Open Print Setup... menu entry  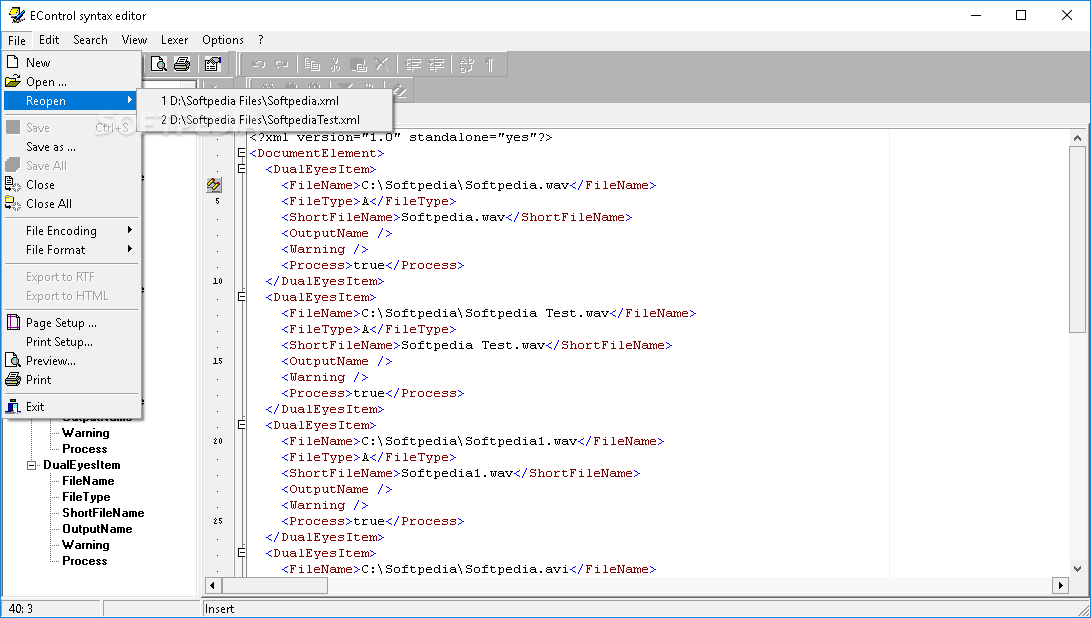pyautogui.click(x=72, y=342)
